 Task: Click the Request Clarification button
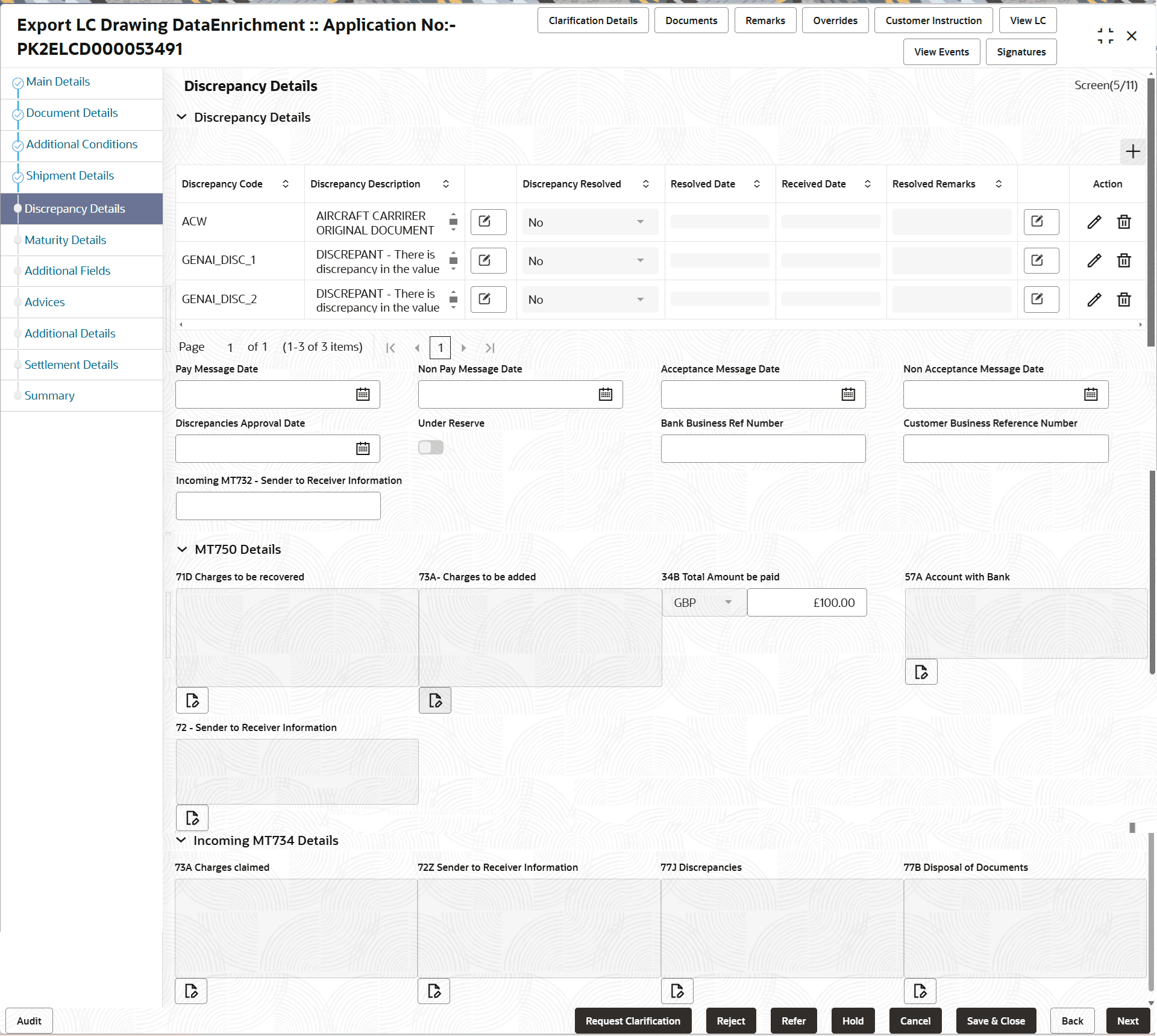632,1021
